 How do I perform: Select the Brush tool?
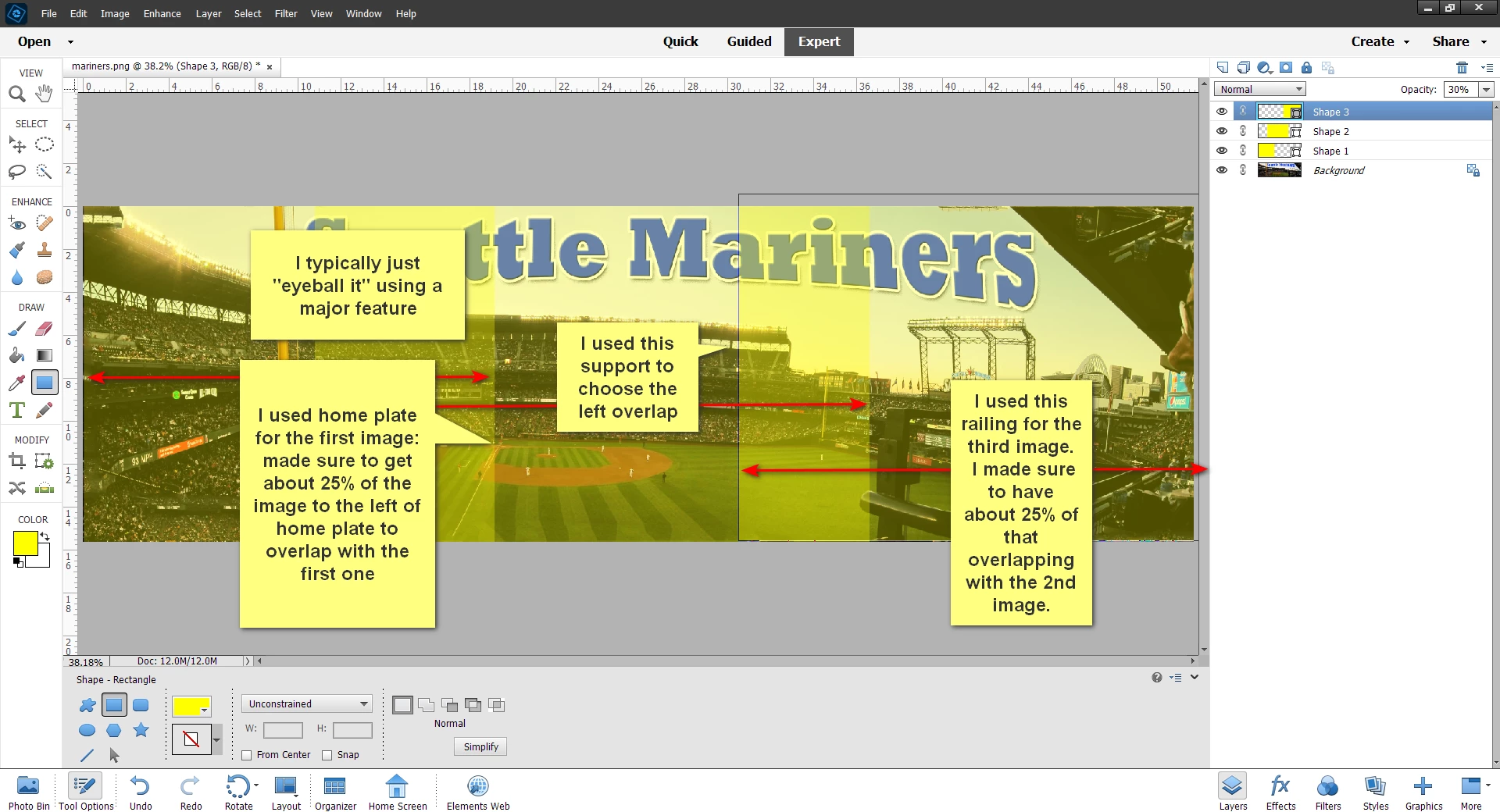tap(16, 329)
